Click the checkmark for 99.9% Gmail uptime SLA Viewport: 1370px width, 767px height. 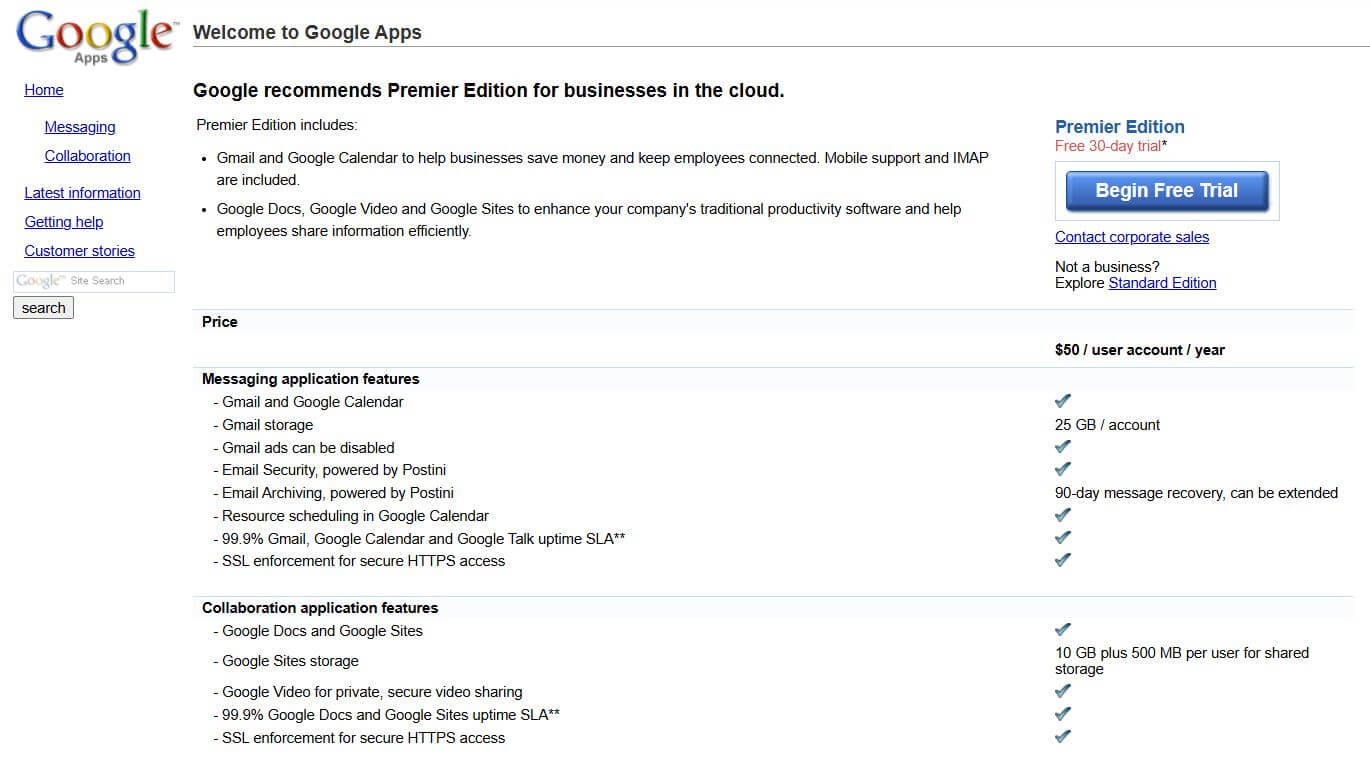click(1062, 537)
